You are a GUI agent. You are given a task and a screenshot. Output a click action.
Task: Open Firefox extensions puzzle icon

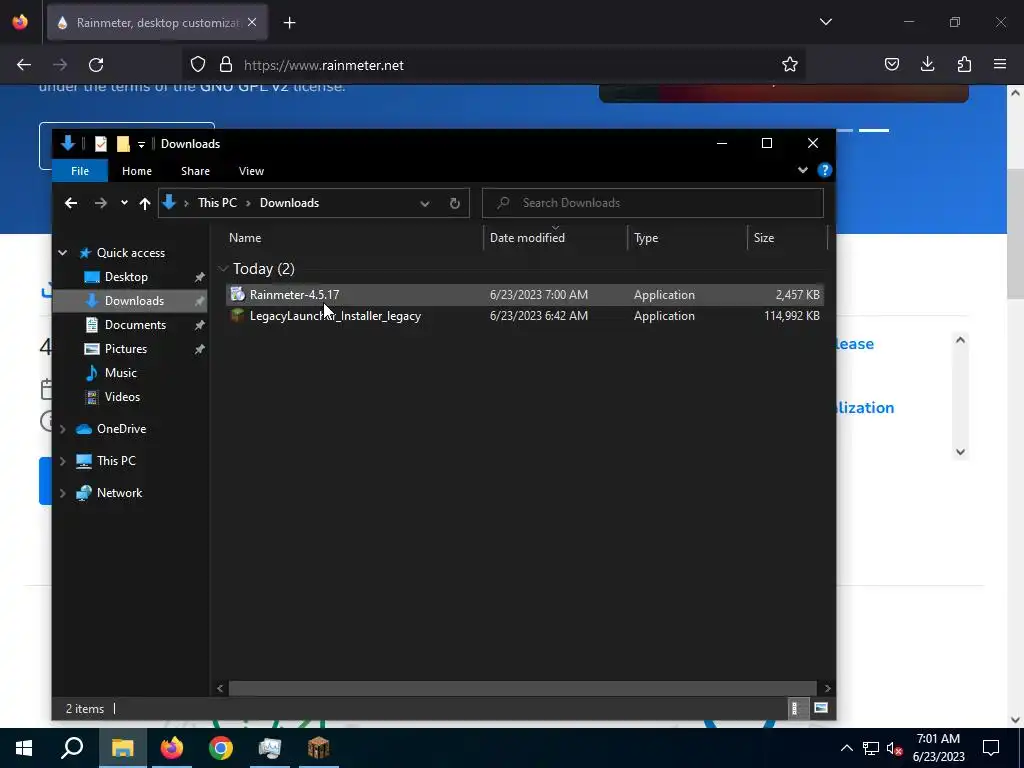pyautogui.click(x=964, y=64)
